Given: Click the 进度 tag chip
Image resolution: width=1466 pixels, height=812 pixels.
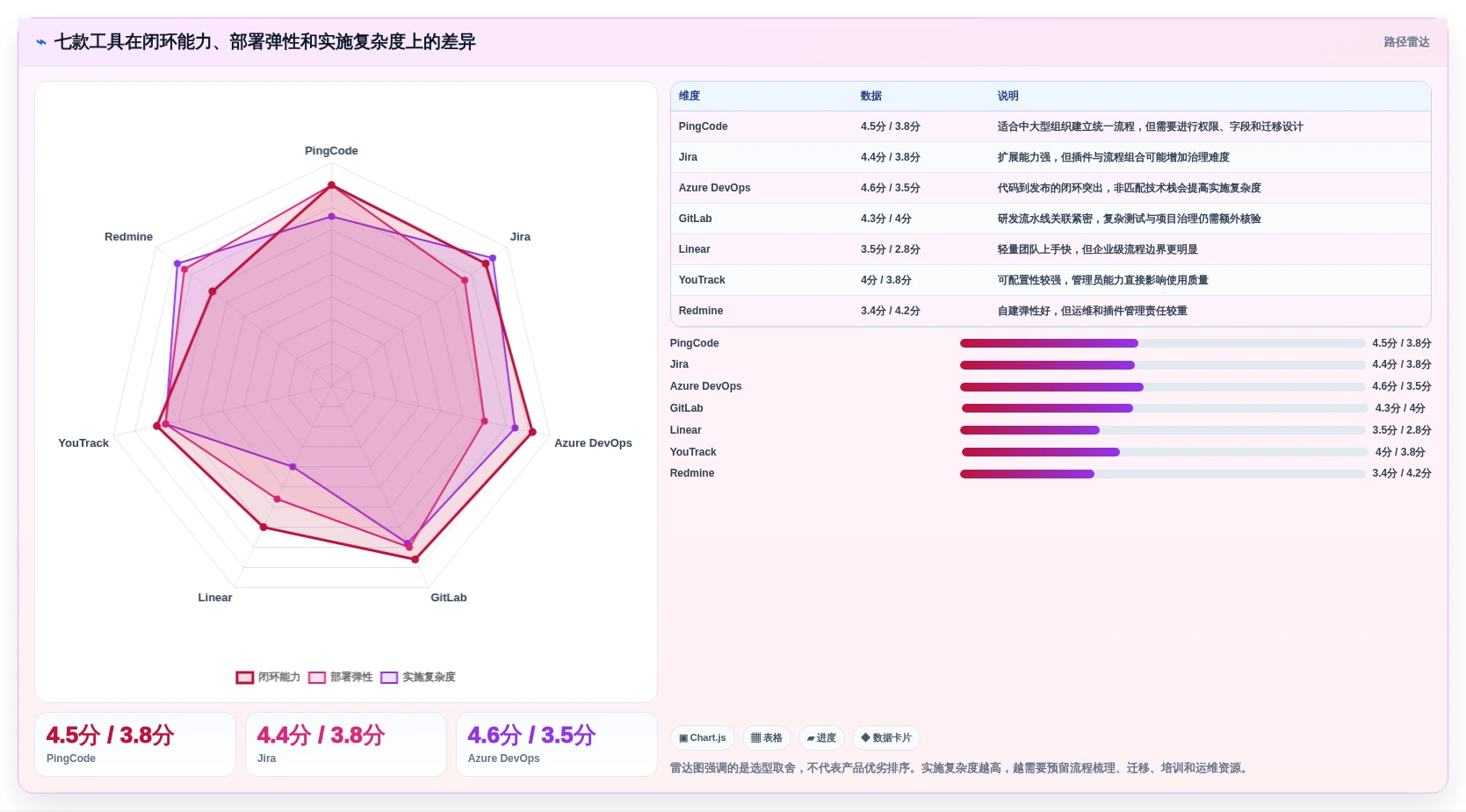Looking at the screenshot, I should click(x=821, y=738).
